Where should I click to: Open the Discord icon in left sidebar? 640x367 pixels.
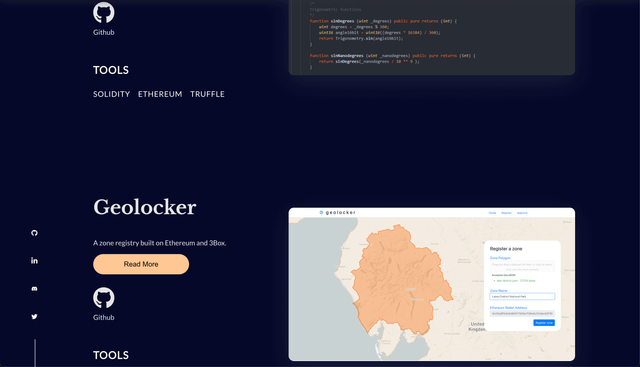coord(34,289)
